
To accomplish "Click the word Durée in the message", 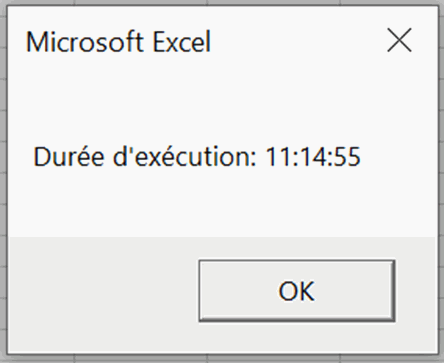I will point(69,157).
